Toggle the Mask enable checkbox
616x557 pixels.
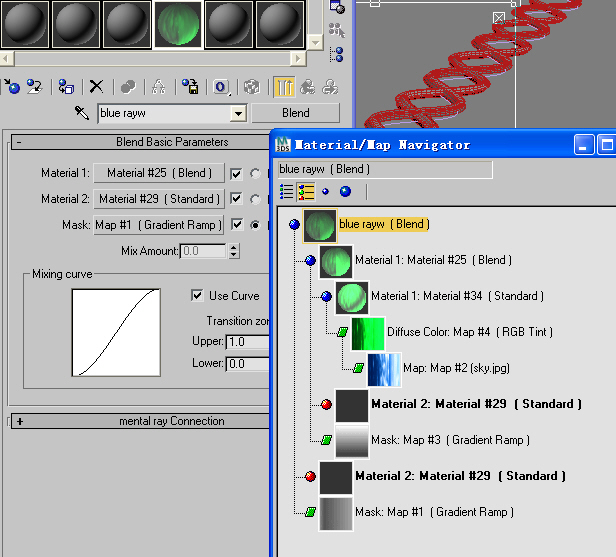click(236, 225)
